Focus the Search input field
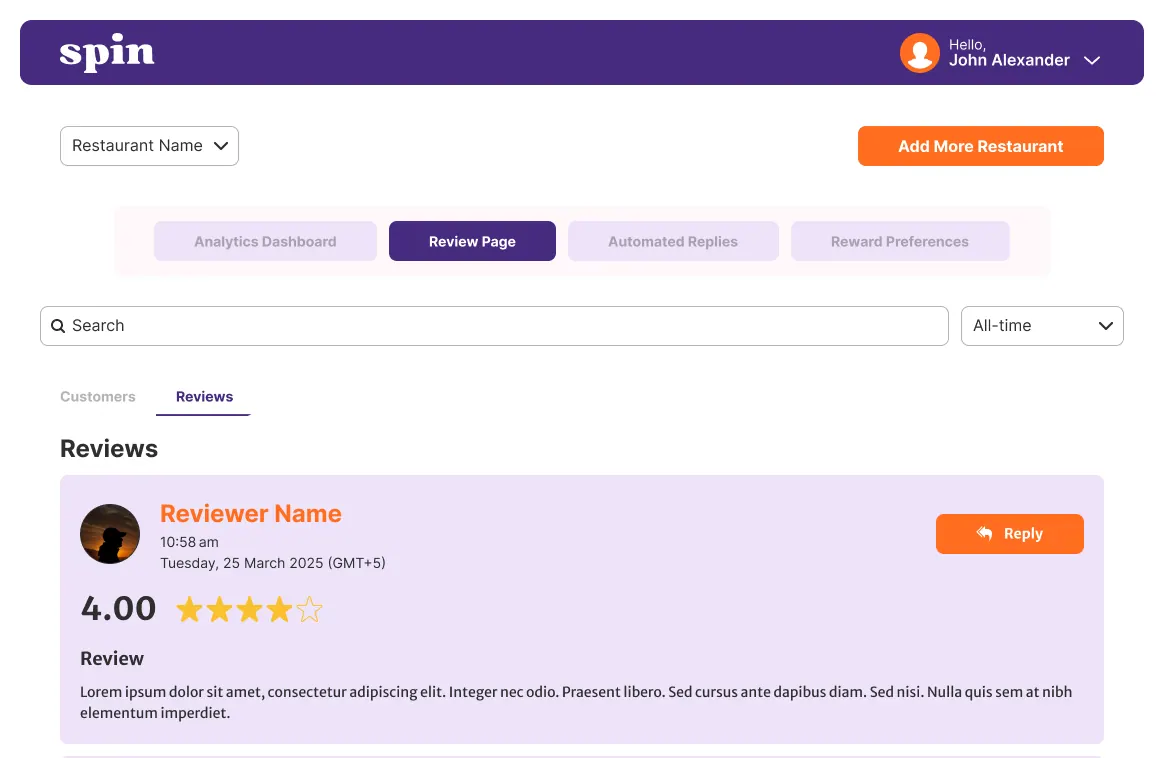Screen dimensions: 1164x758 click(x=494, y=326)
